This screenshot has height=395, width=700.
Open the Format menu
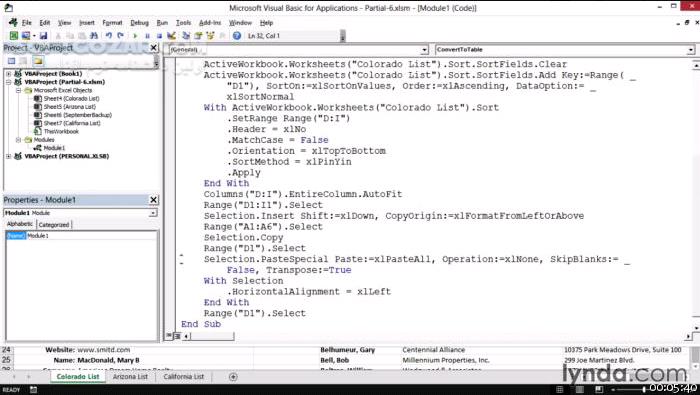click(112, 23)
